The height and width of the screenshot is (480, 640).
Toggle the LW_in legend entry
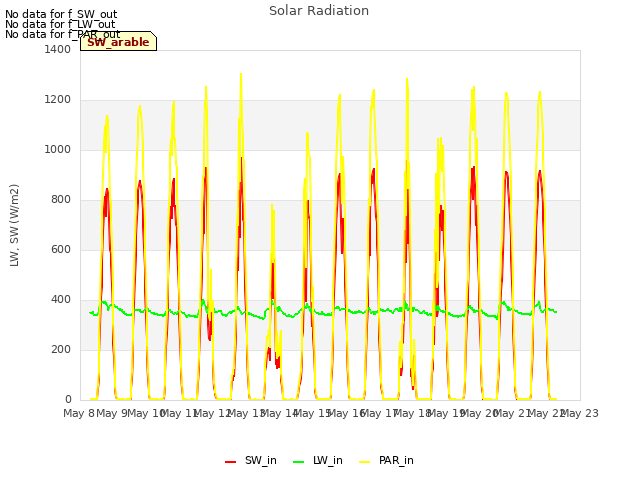point(318,460)
